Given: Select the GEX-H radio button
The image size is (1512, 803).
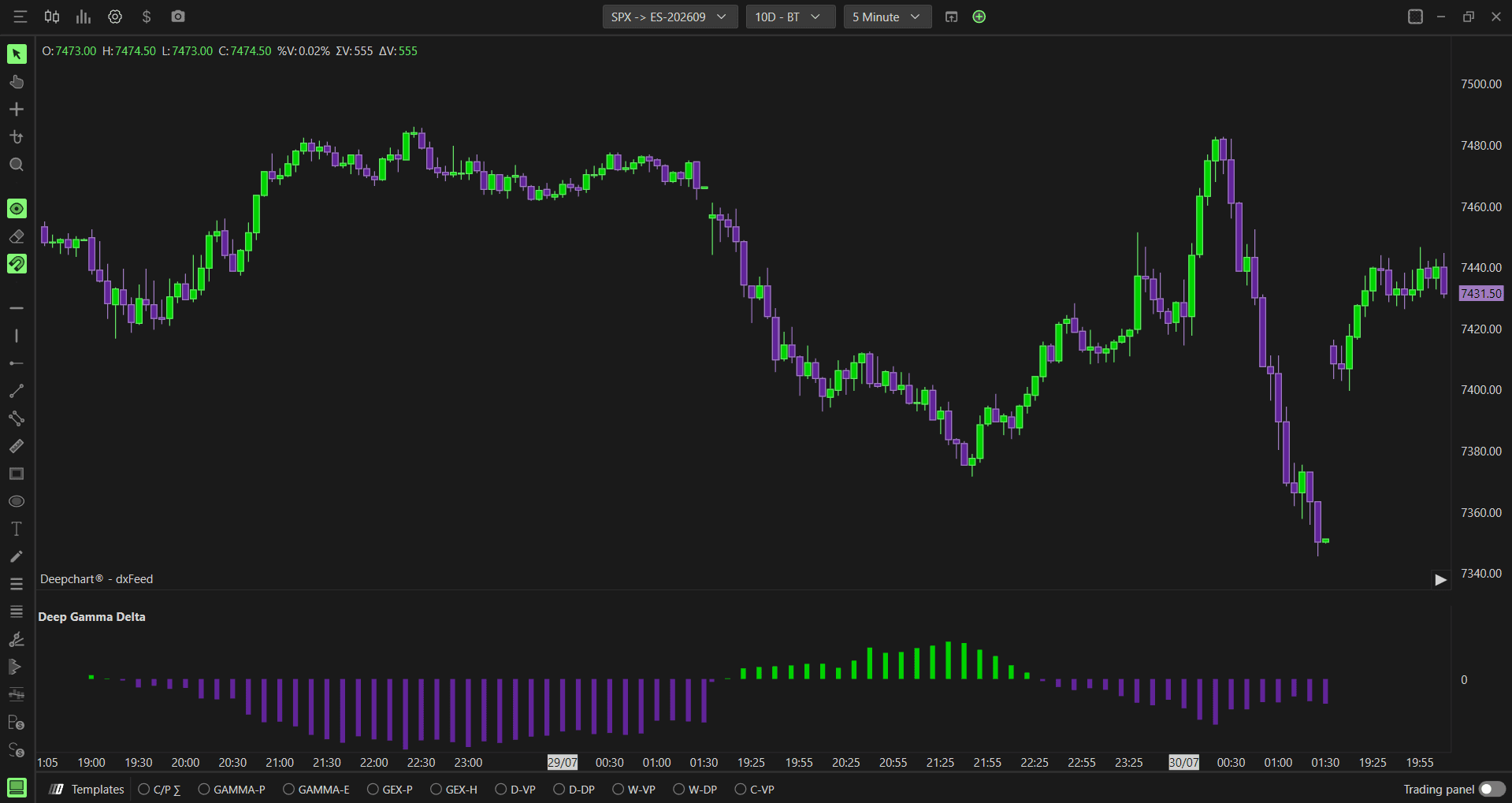Looking at the screenshot, I should (x=436, y=789).
